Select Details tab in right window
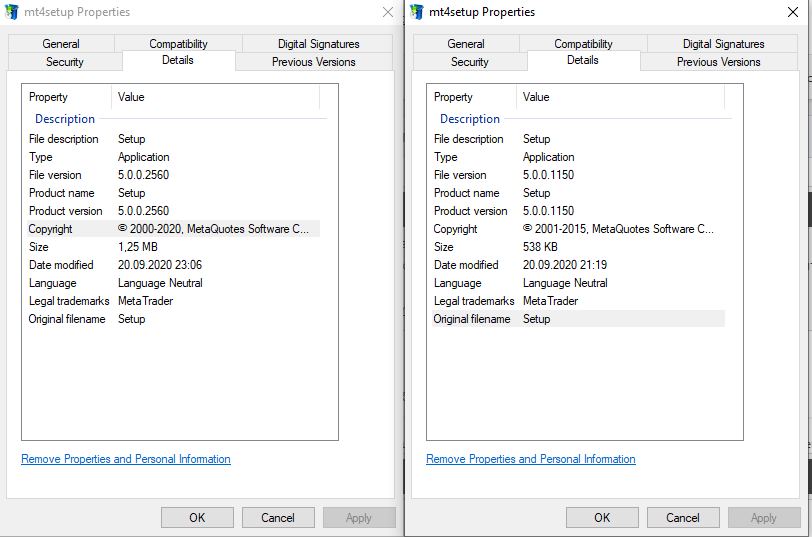 [583, 60]
